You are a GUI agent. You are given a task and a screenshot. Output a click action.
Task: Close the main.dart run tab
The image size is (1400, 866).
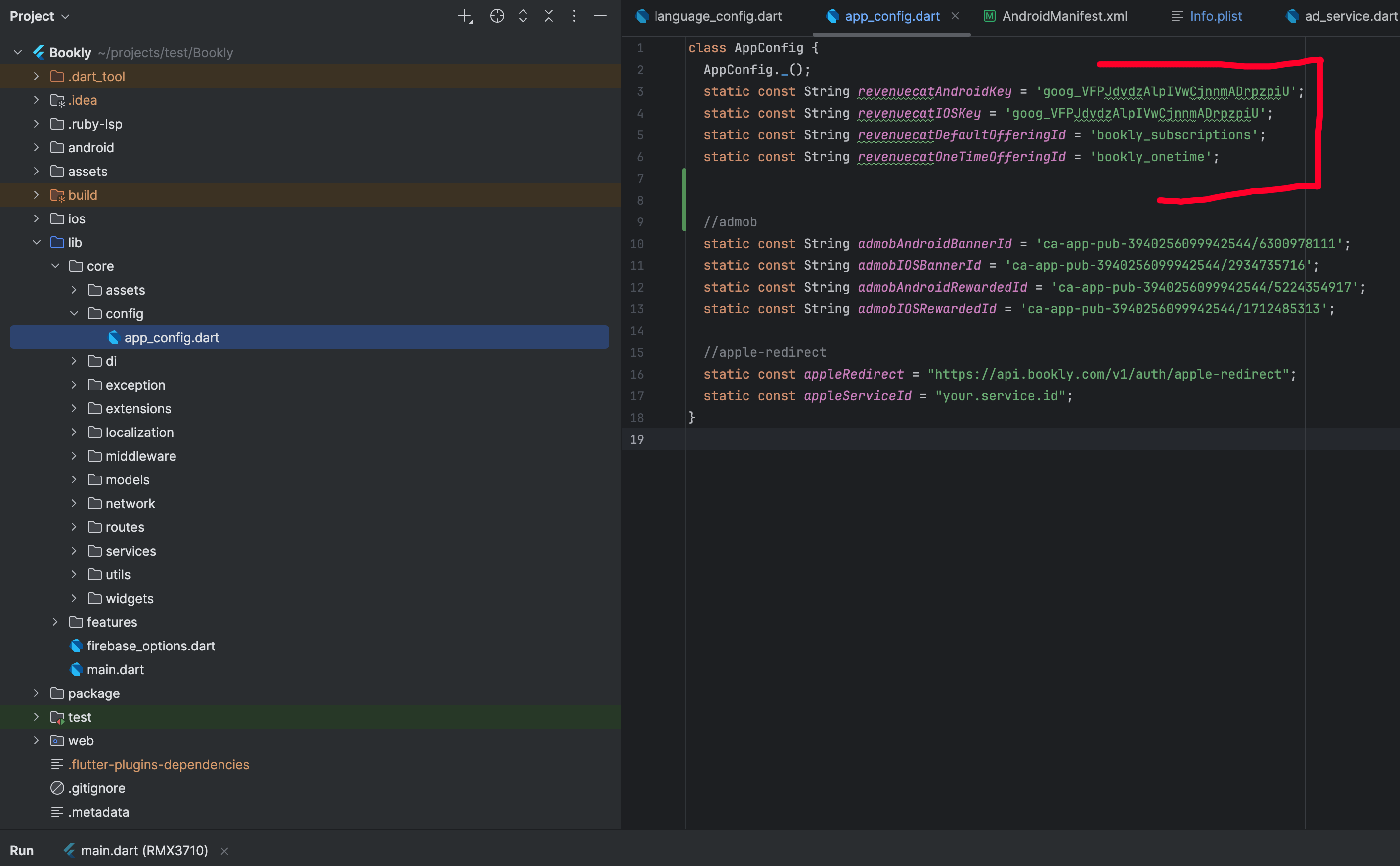224,851
